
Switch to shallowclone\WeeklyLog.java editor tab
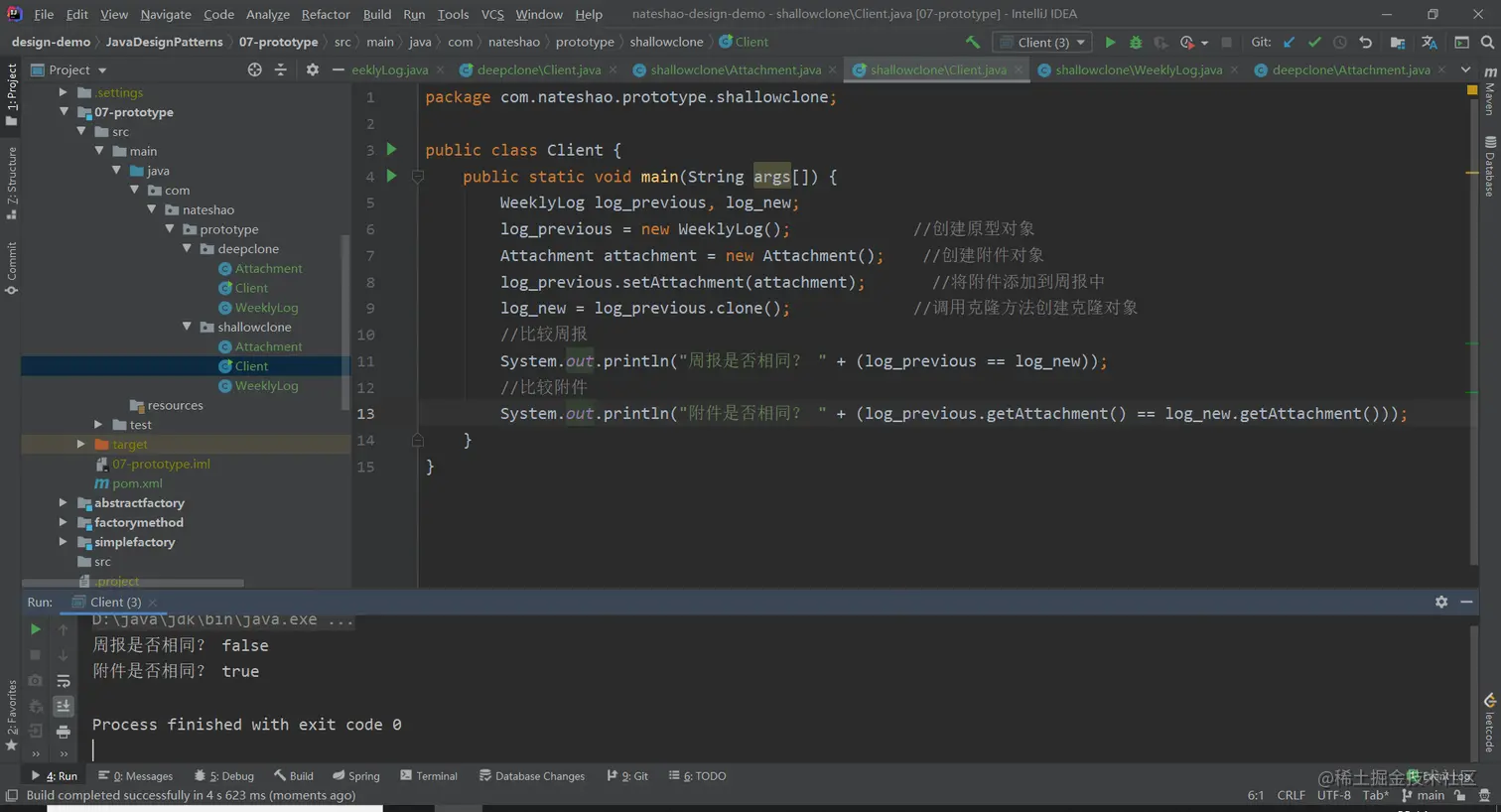pyautogui.click(x=1139, y=69)
